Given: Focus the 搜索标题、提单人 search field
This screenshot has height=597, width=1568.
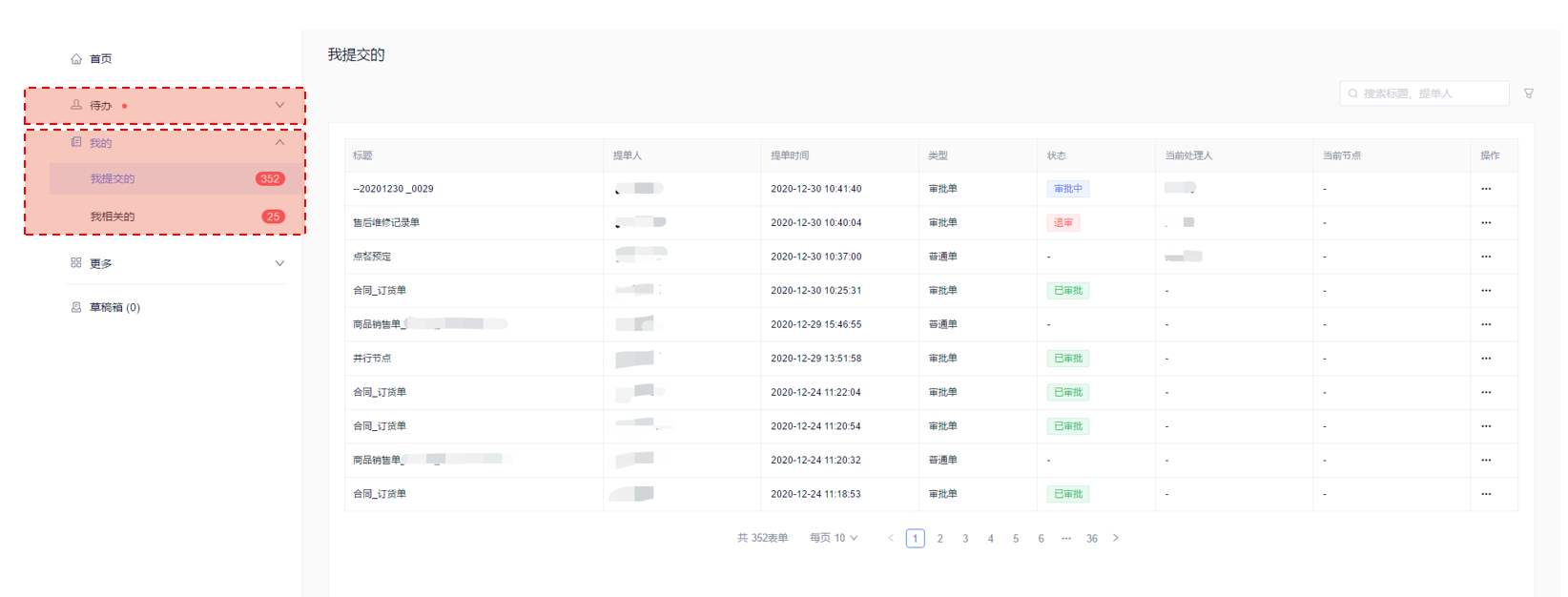Looking at the screenshot, I should coord(1424,93).
